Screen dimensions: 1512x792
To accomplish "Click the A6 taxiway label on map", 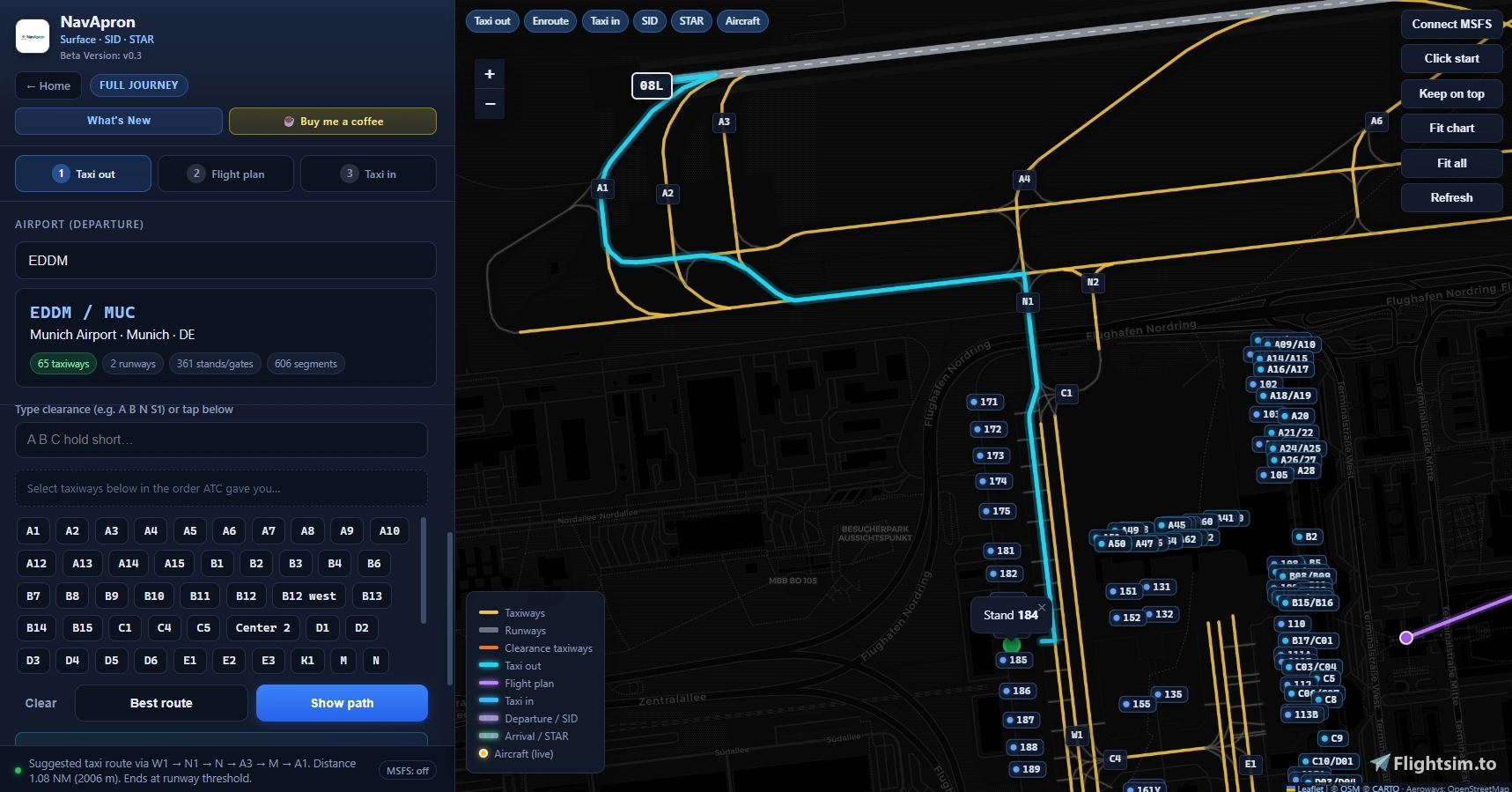I will 1376,121.
